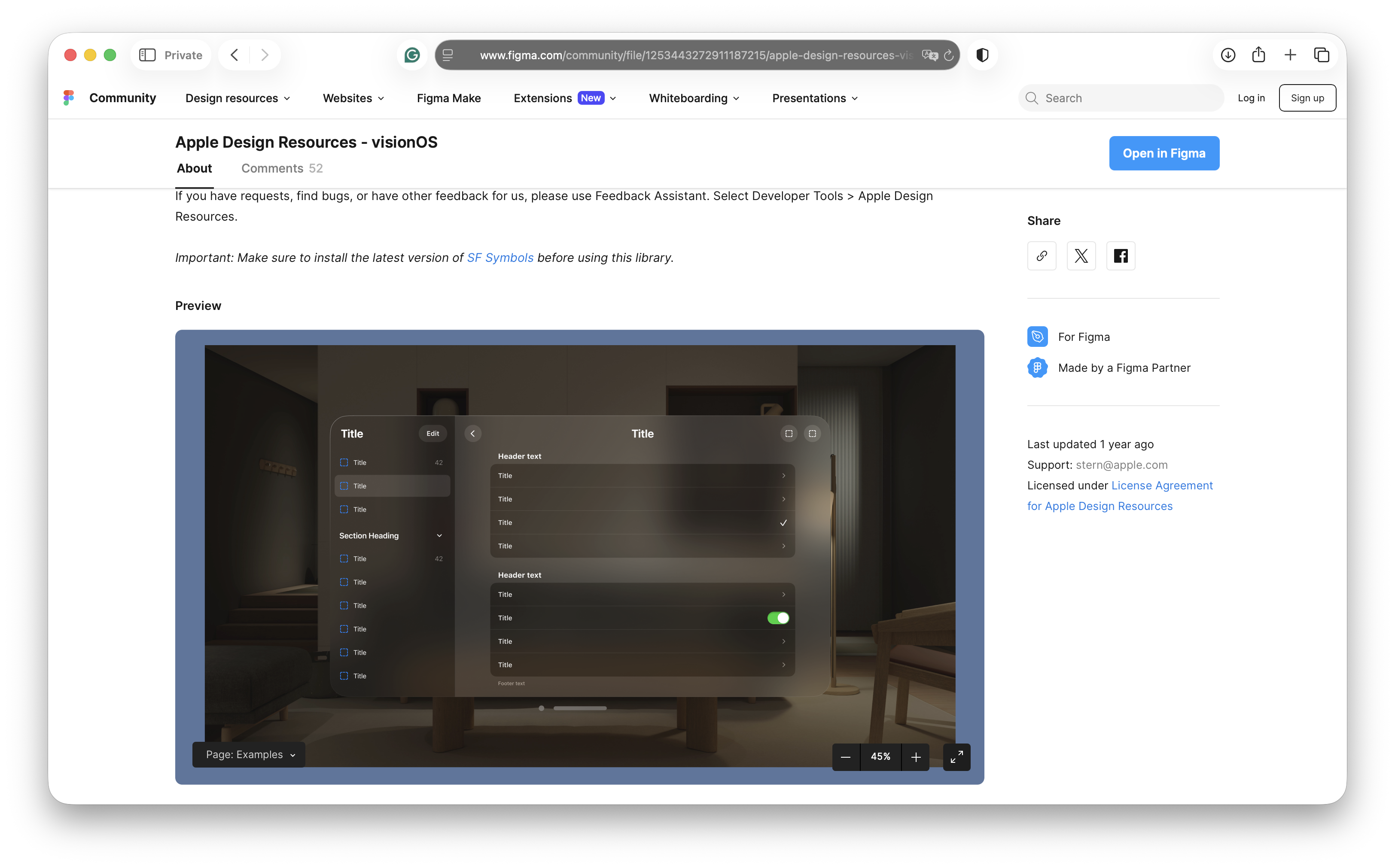
Task: Show tab overview icon
Action: [x=1322, y=55]
